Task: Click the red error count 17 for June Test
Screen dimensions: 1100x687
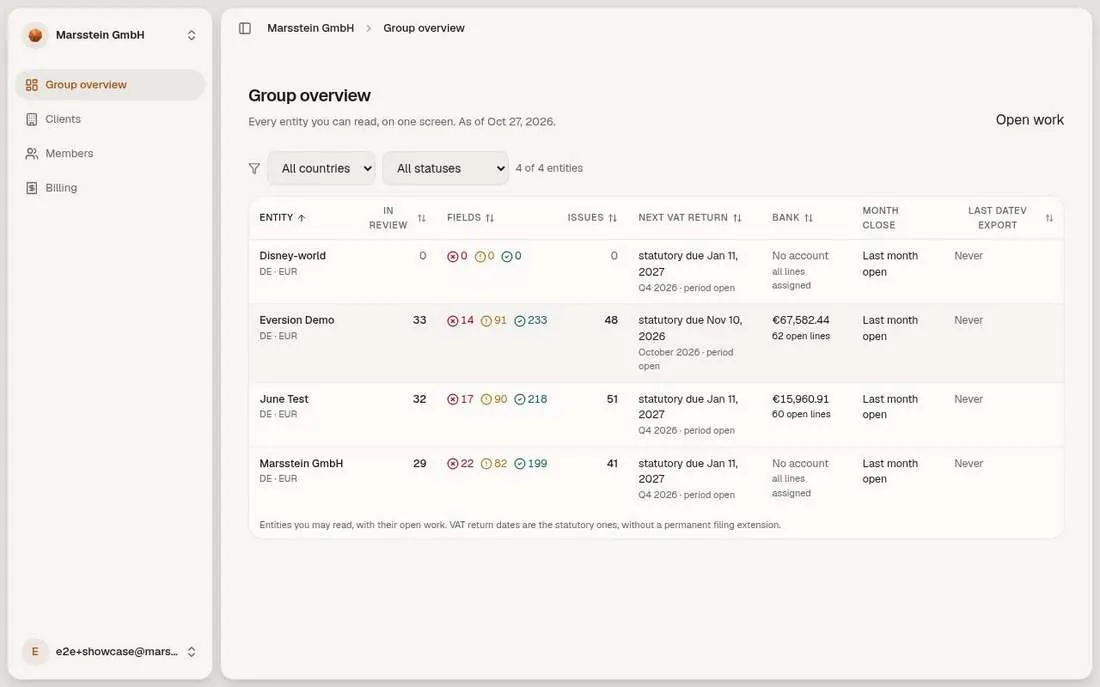Action: [x=461, y=399]
